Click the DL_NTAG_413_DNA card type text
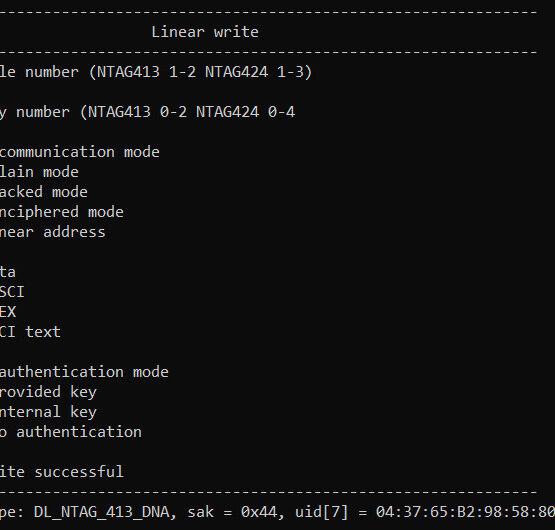This screenshot has height=530, width=555. pyautogui.click(x=102, y=512)
